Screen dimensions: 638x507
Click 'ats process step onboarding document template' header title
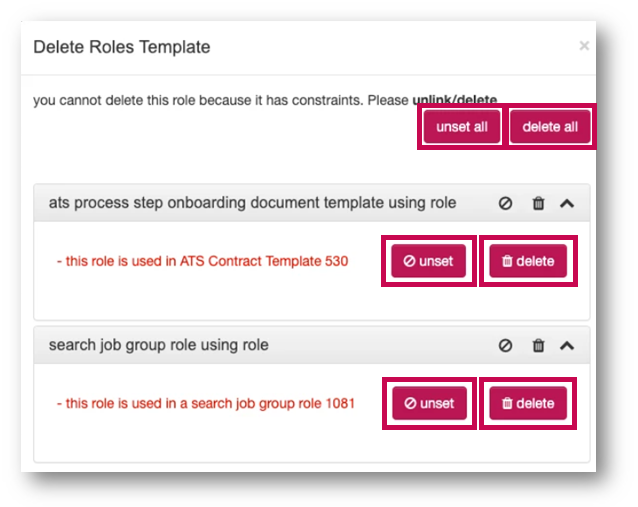pyautogui.click(x=252, y=203)
